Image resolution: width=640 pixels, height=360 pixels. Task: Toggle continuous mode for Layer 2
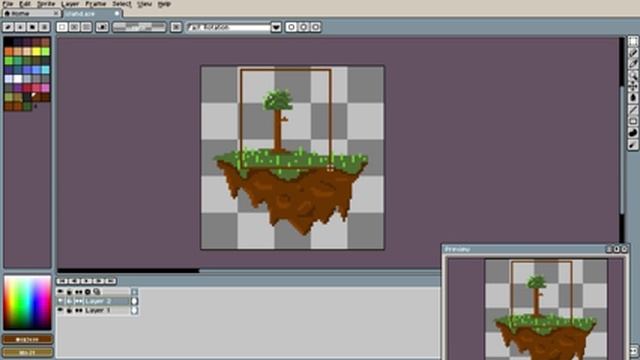click(79, 301)
